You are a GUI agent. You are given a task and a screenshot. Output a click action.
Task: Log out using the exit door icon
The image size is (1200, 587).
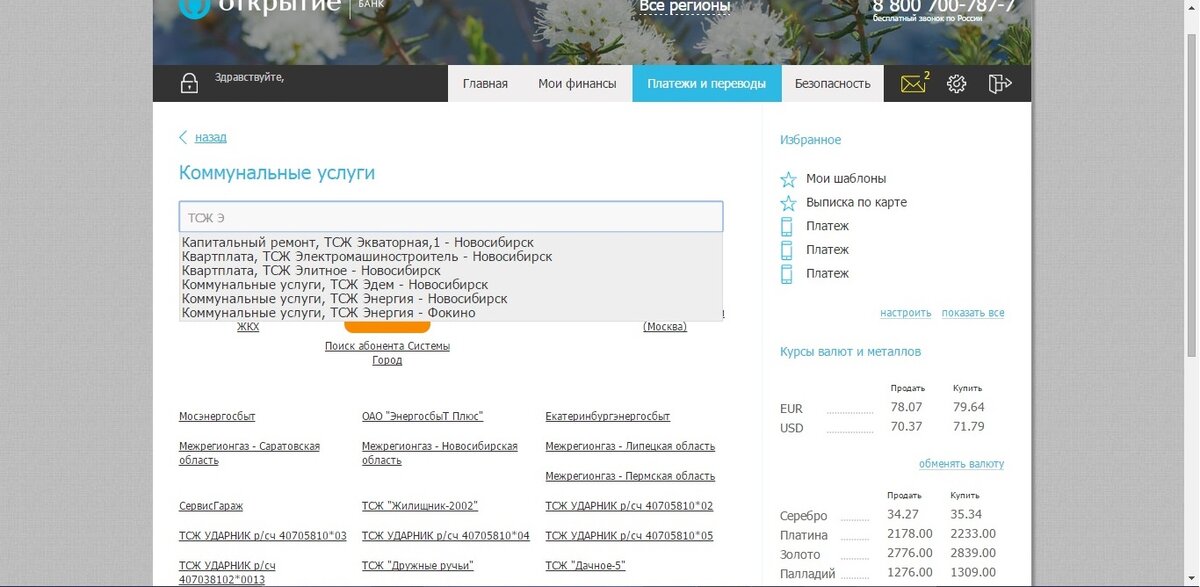pos(1000,84)
